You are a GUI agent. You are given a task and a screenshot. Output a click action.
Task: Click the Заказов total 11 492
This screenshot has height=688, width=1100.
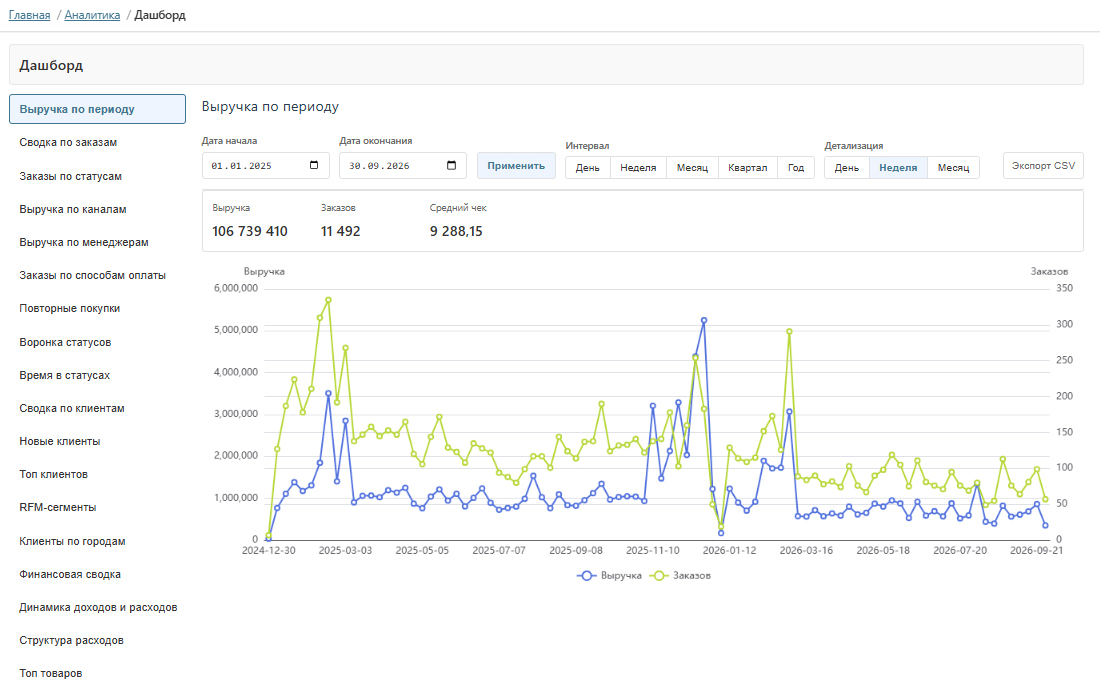click(340, 231)
